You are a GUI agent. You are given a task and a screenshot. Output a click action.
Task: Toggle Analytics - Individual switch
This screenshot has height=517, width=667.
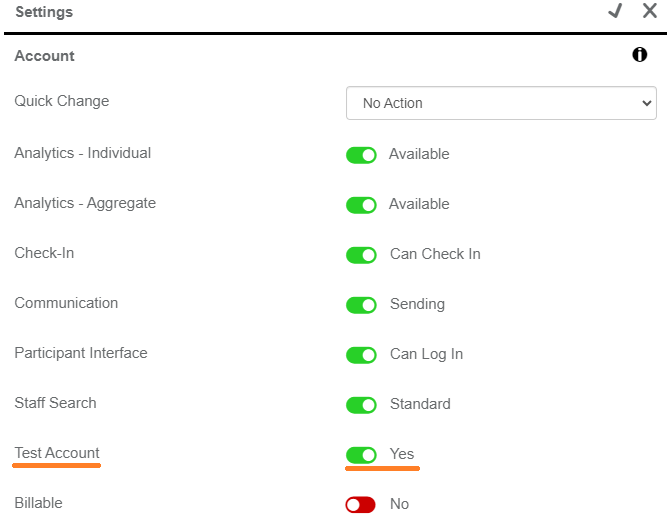click(x=361, y=155)
